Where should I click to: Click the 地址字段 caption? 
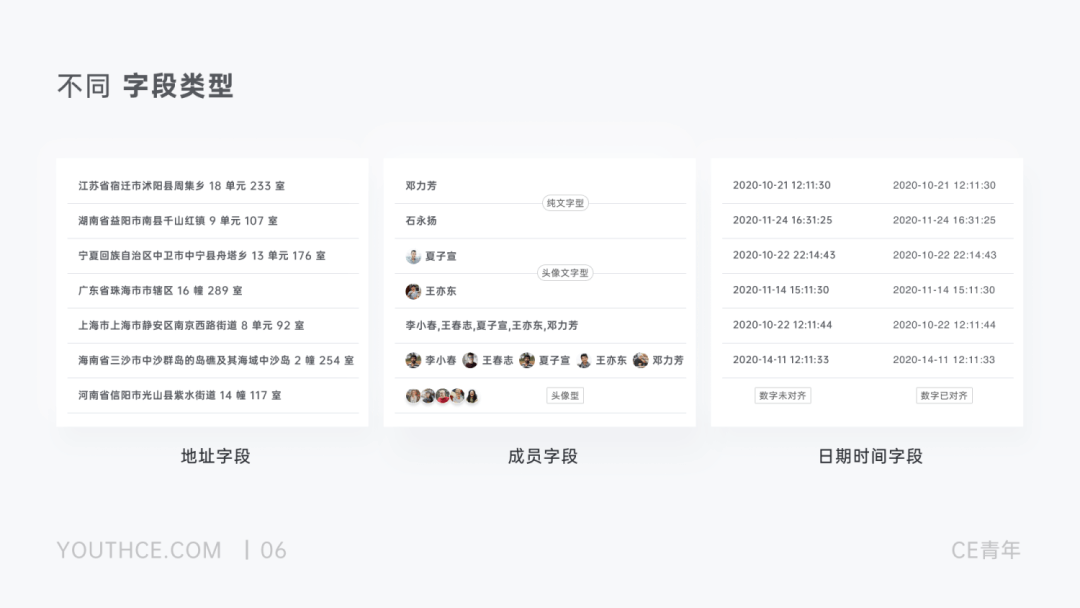coord(216,456)
